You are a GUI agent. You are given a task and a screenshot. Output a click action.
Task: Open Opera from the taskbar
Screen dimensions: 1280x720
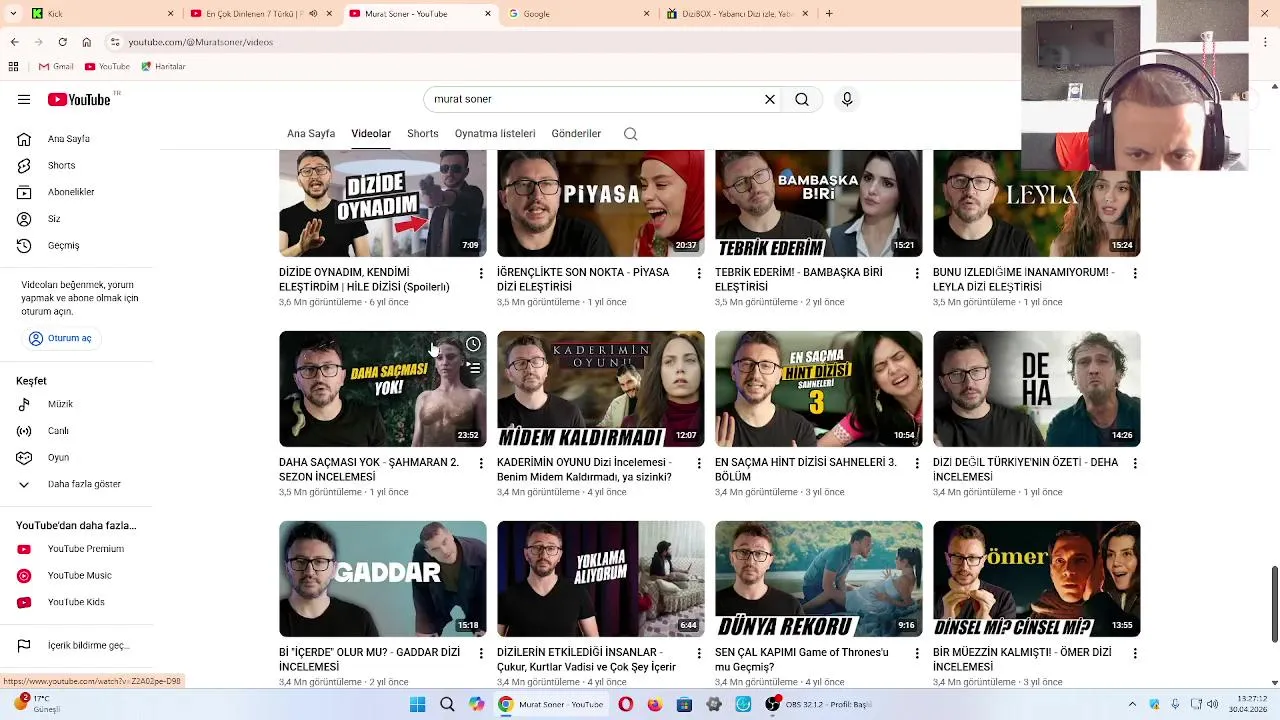[626, 704]
